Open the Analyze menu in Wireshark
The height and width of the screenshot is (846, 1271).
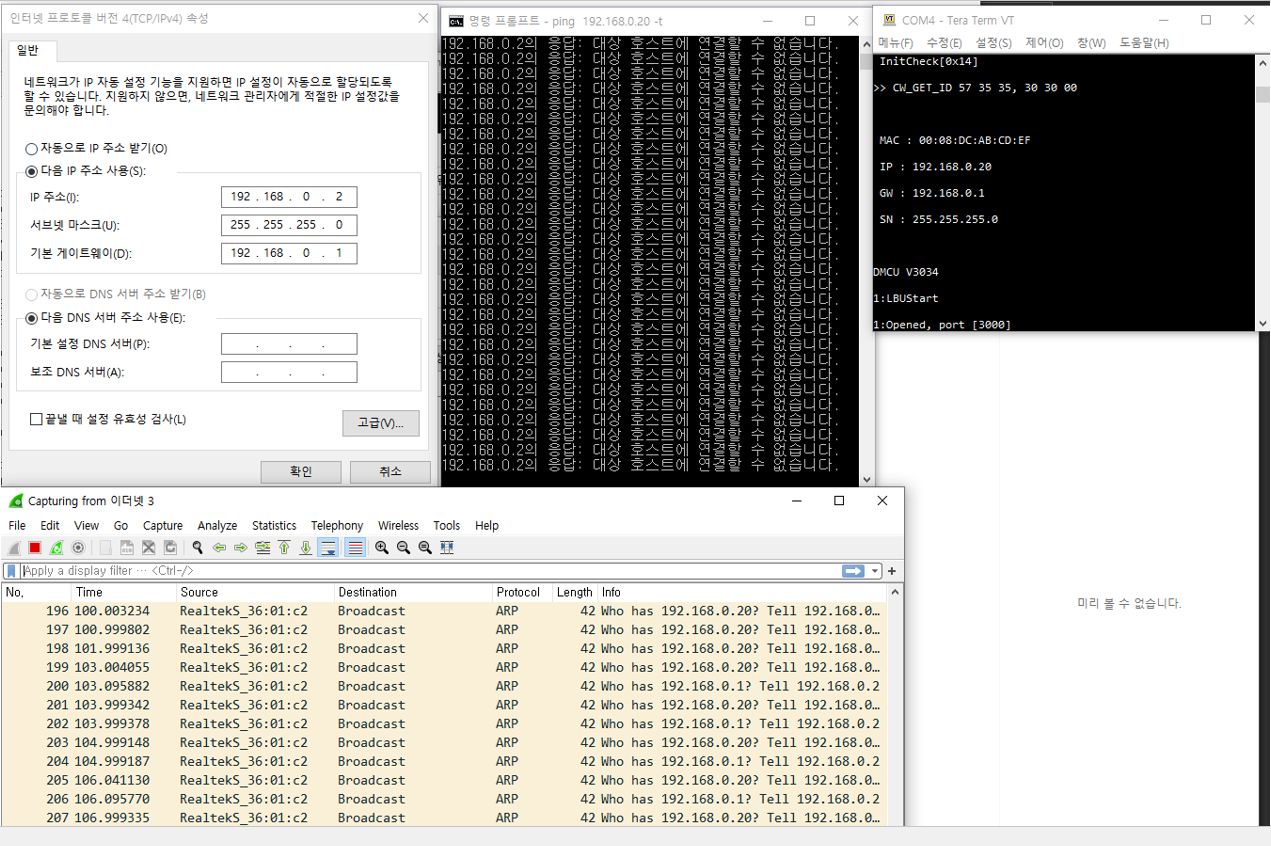pyautogui.click(x=217, y=525)
